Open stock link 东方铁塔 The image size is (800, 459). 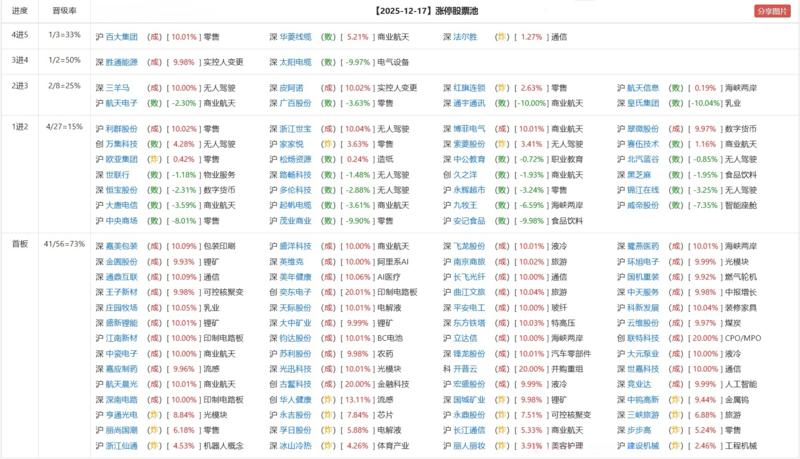[x=469, y=323]
